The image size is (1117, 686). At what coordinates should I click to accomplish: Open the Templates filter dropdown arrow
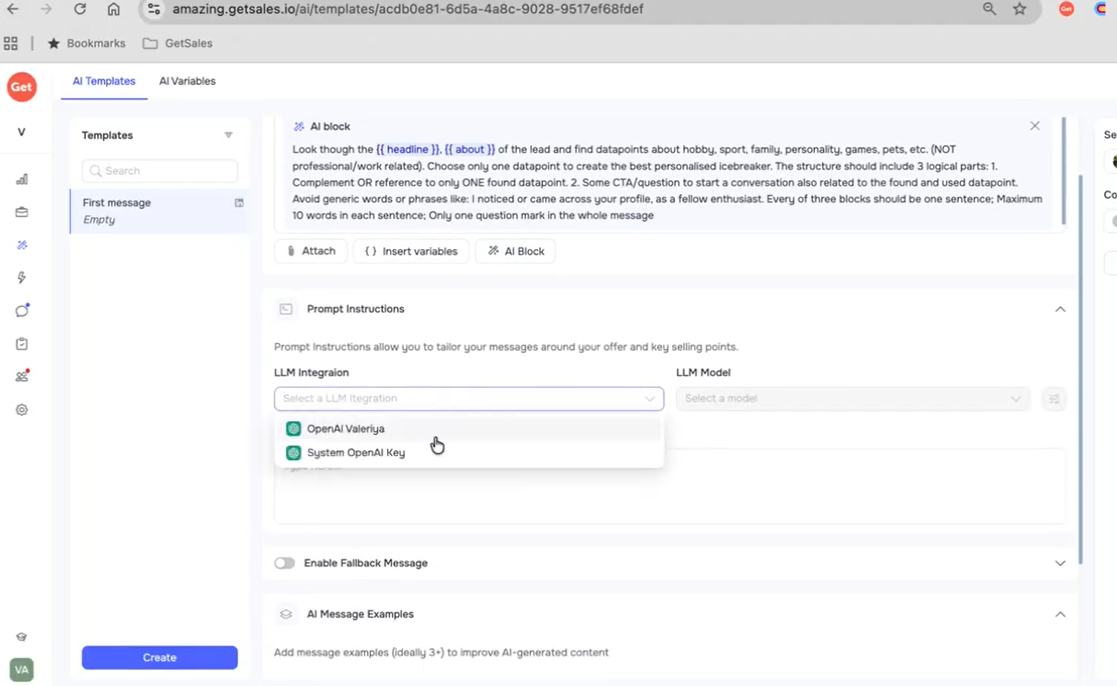pyautogui.click(x=229, y=135)
